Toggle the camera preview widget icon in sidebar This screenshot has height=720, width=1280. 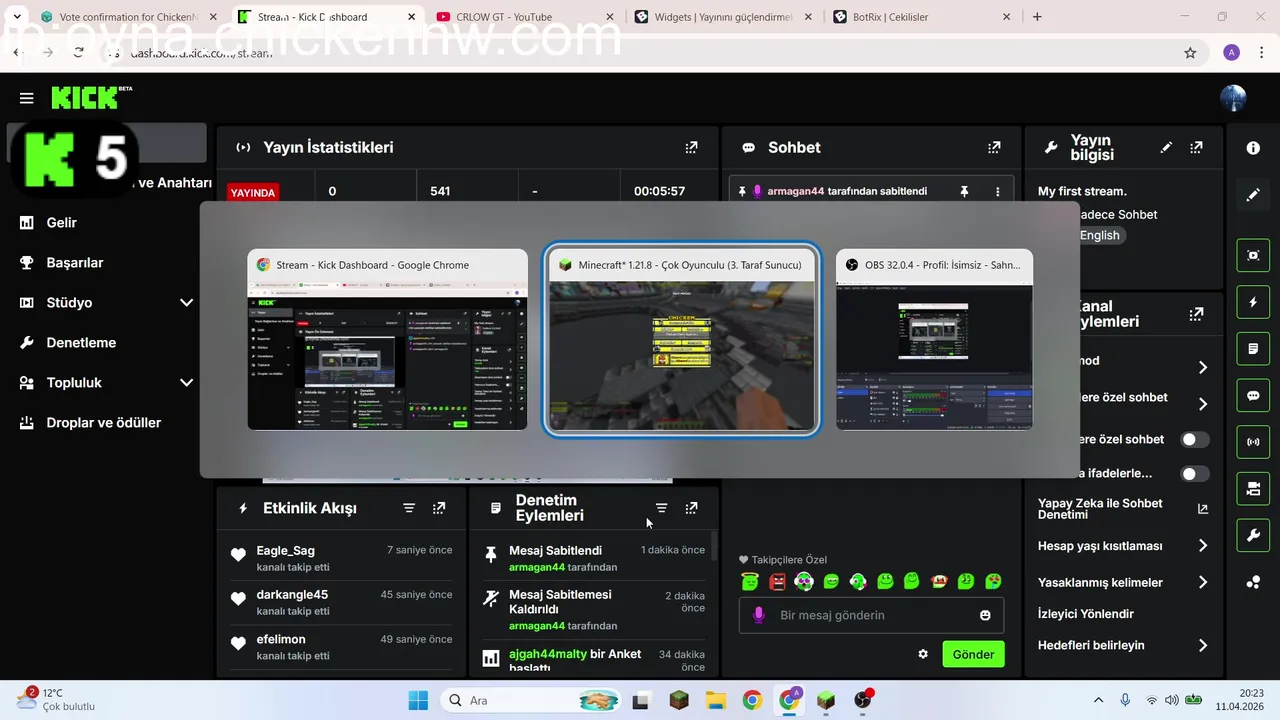point(1253,489)
